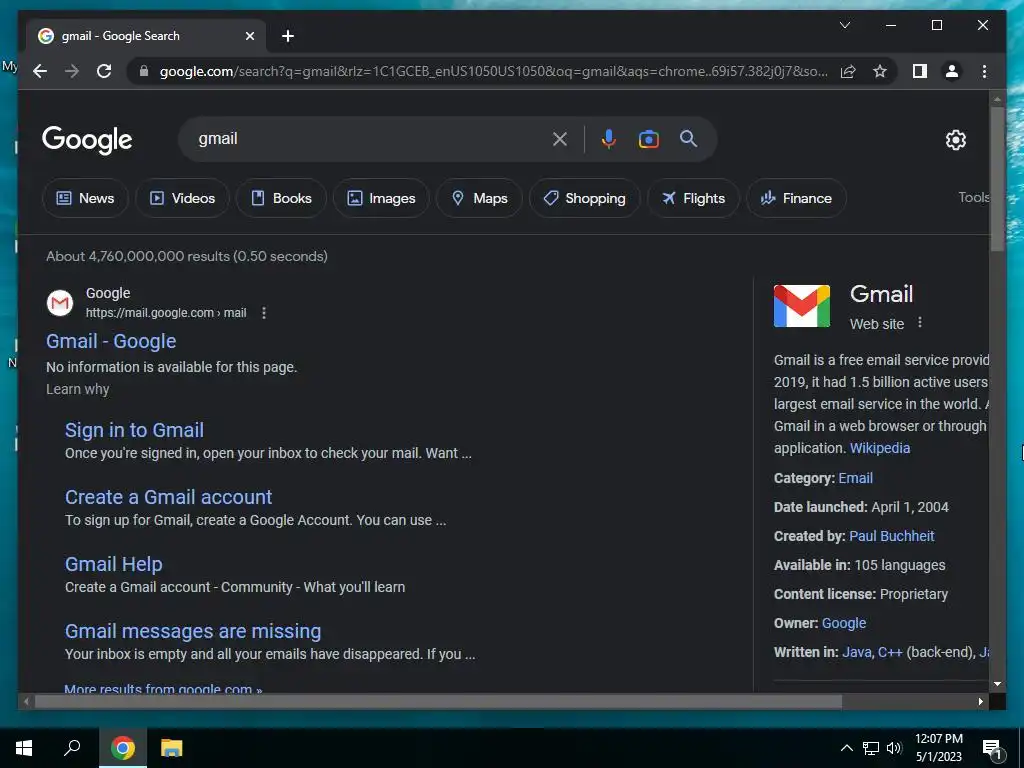The image size is (1024, 768).
Task: Select the gmail - Google Search tab
Action: point(146,36)
